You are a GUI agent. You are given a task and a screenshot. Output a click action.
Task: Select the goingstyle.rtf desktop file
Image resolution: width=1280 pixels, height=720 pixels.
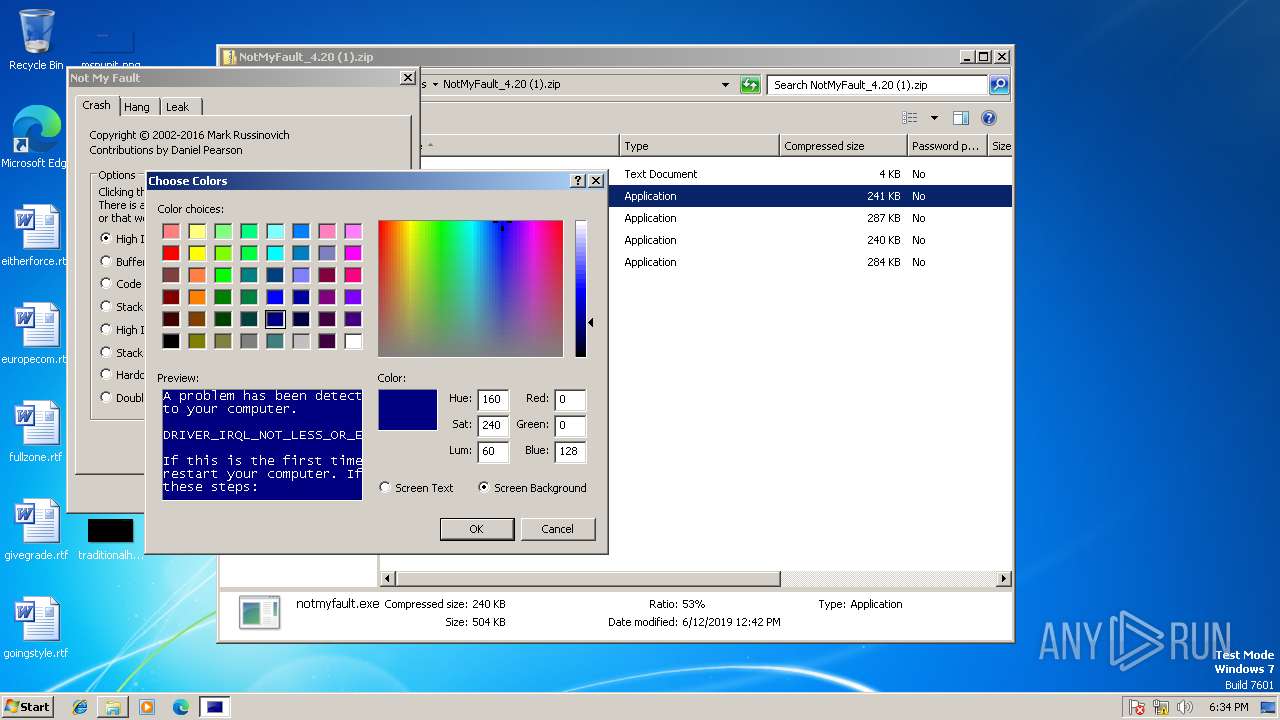(x=36, y=627)
